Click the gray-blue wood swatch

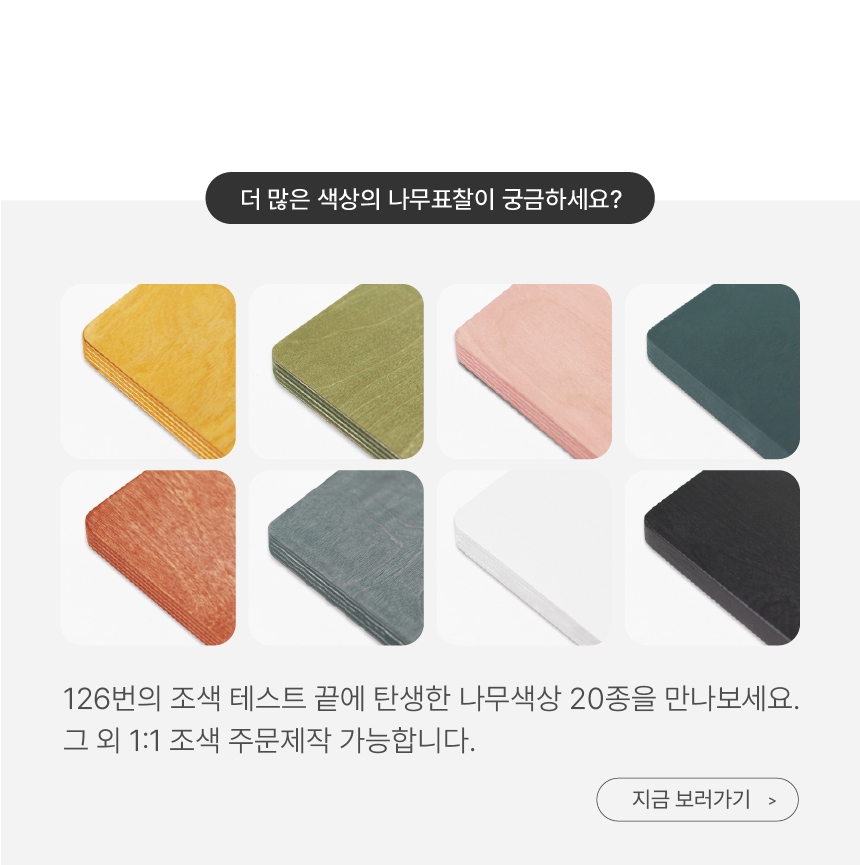tap(336, 558)
